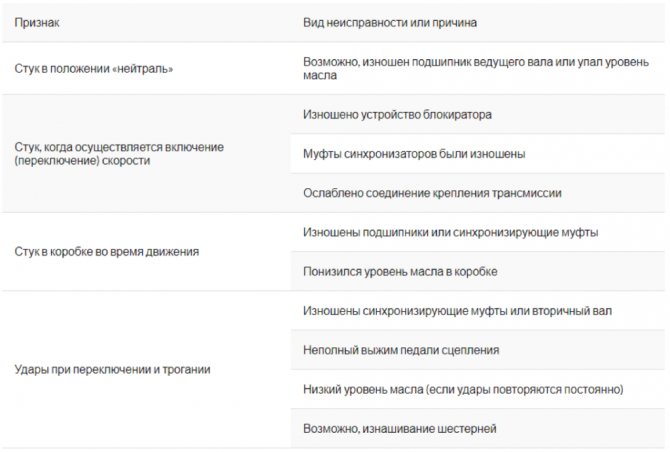
Task: Select 'Понизился уровень масла в коробке'
Action: pyautogui.click(x=400, y=271)
